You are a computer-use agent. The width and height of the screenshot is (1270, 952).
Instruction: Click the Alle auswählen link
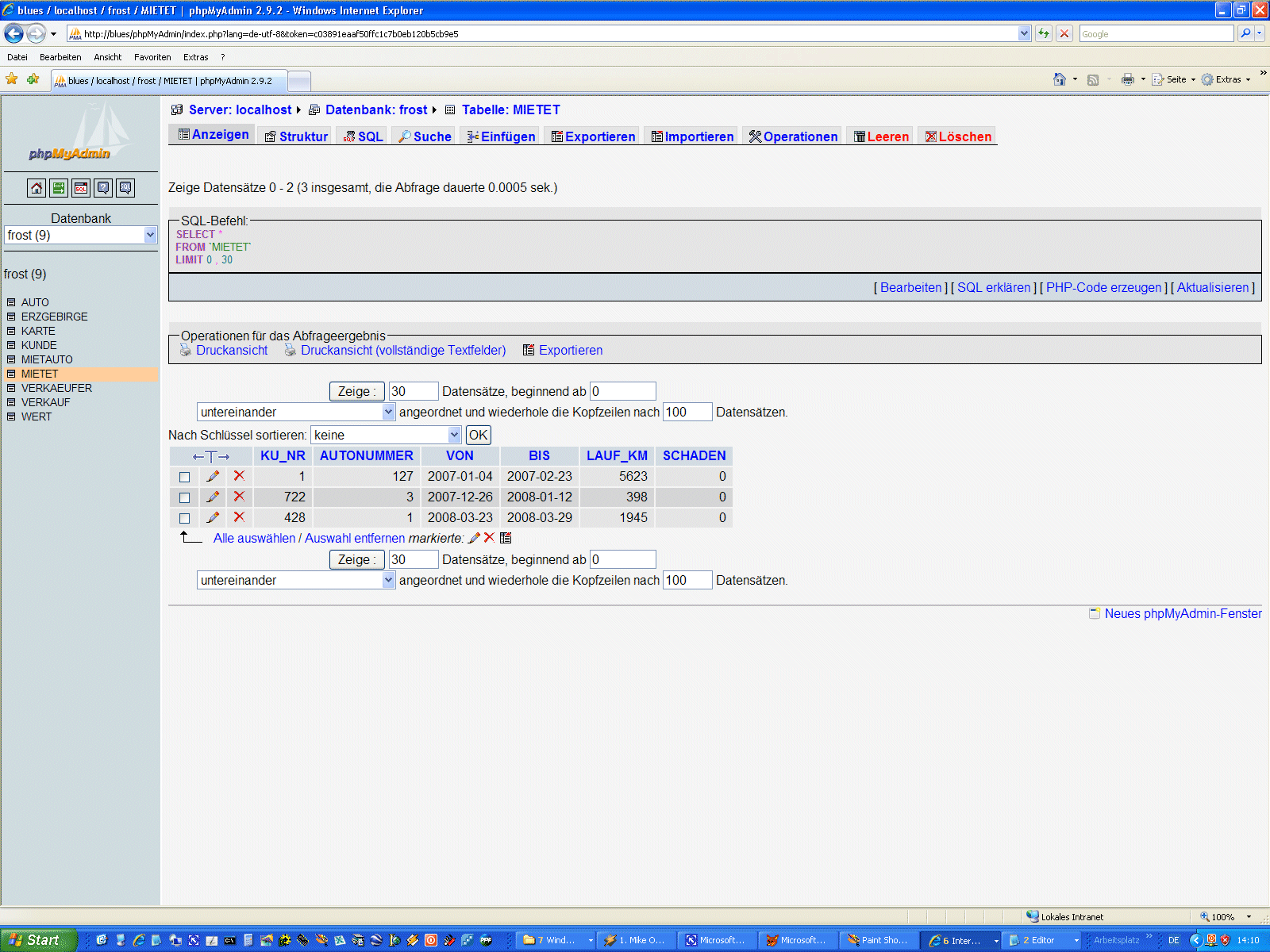coord(254,538)
